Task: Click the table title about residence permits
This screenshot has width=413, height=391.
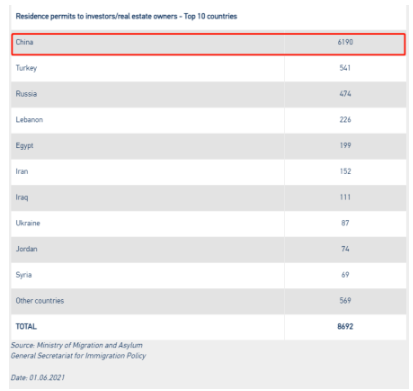Action: [x=126, y=16]
